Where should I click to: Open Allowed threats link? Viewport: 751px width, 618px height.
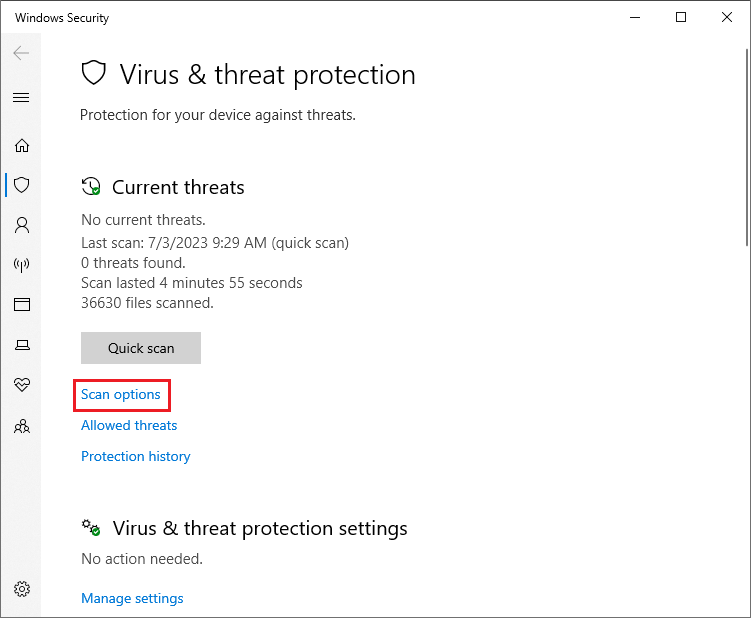coord(129,425)
